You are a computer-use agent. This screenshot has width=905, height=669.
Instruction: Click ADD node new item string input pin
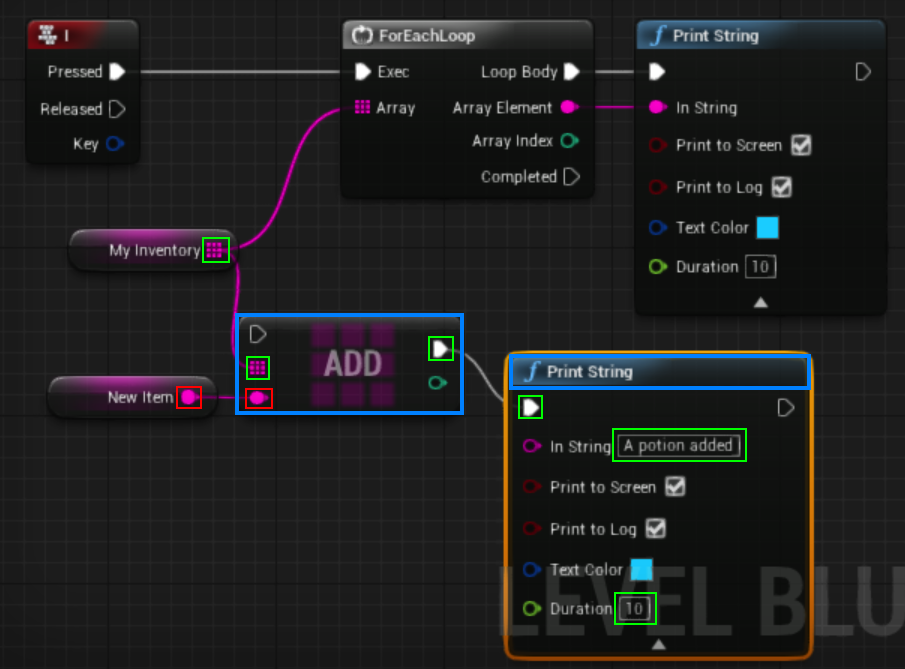click(258, 398)
